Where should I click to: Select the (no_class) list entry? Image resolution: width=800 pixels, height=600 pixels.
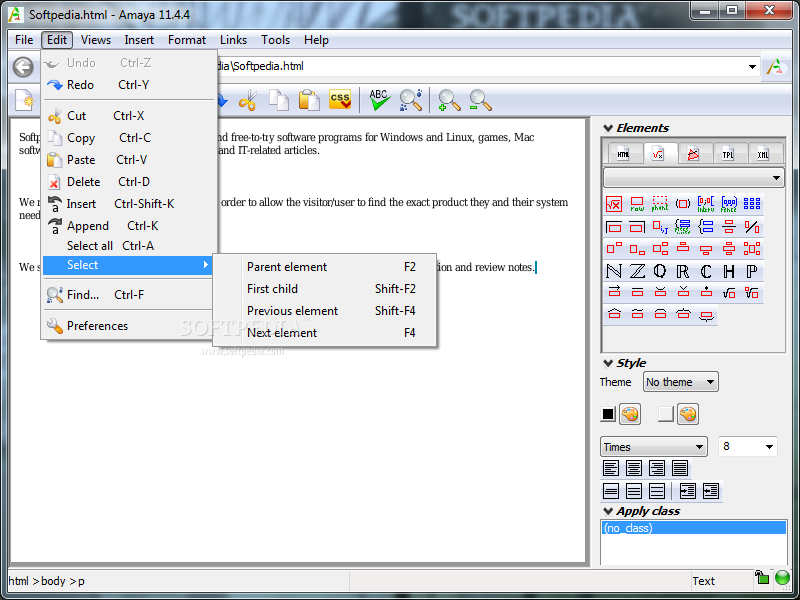coord(694,528)
